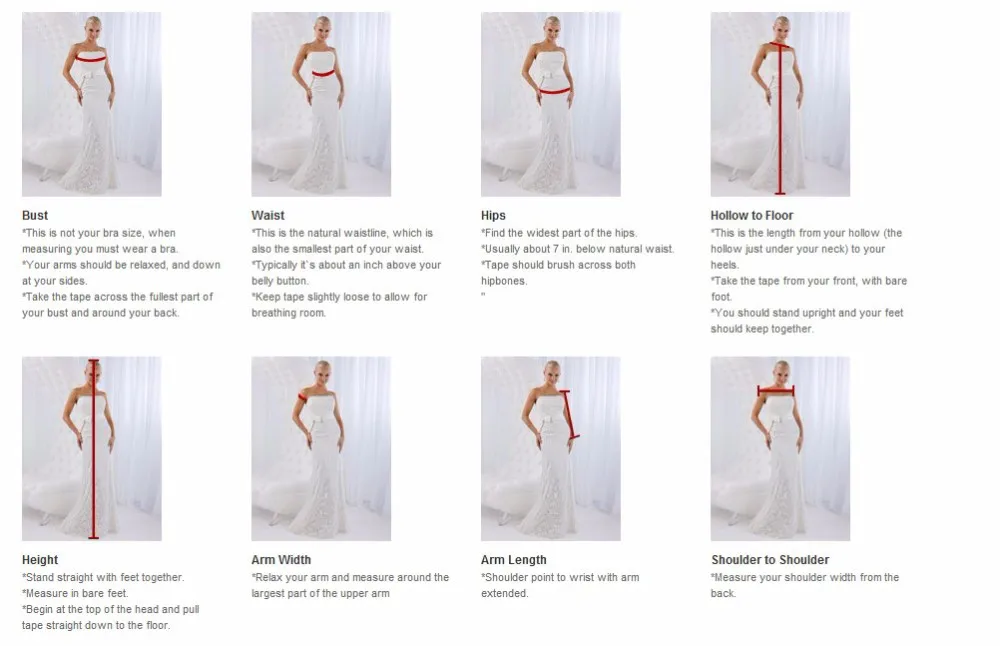Select the Hips heading text
Screen dimensions: 1000x646
[493, 216]
